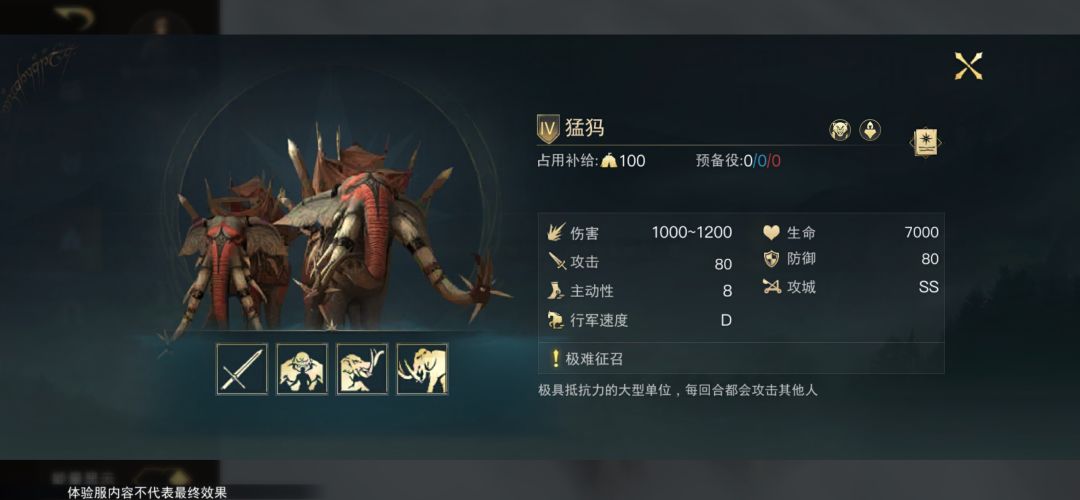Viewport: 1080px width, 500px height.
Task: Click the 攻击 attack sword icon
Action: coord(557,262)
